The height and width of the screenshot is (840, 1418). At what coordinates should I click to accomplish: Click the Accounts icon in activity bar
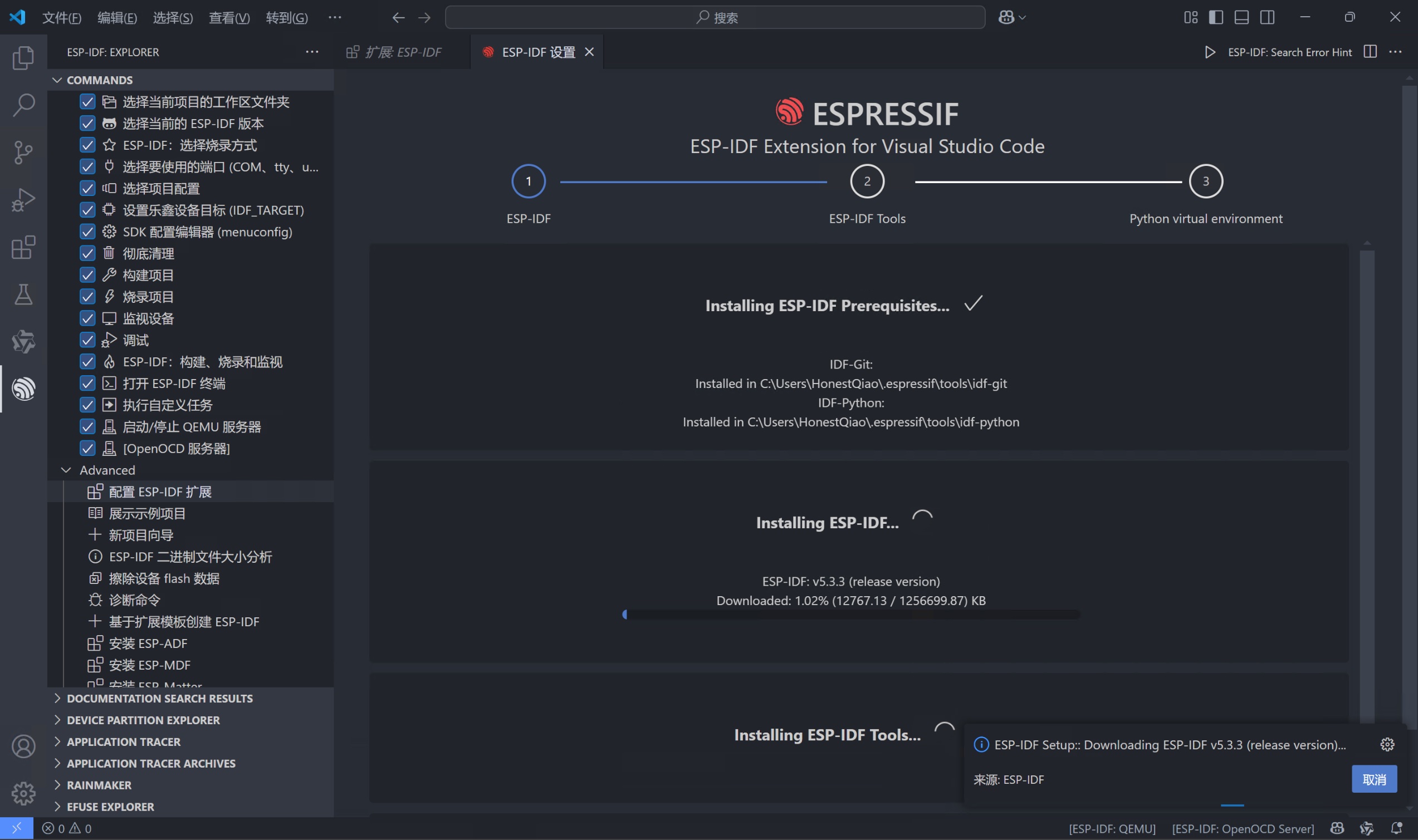pos(23,746)
